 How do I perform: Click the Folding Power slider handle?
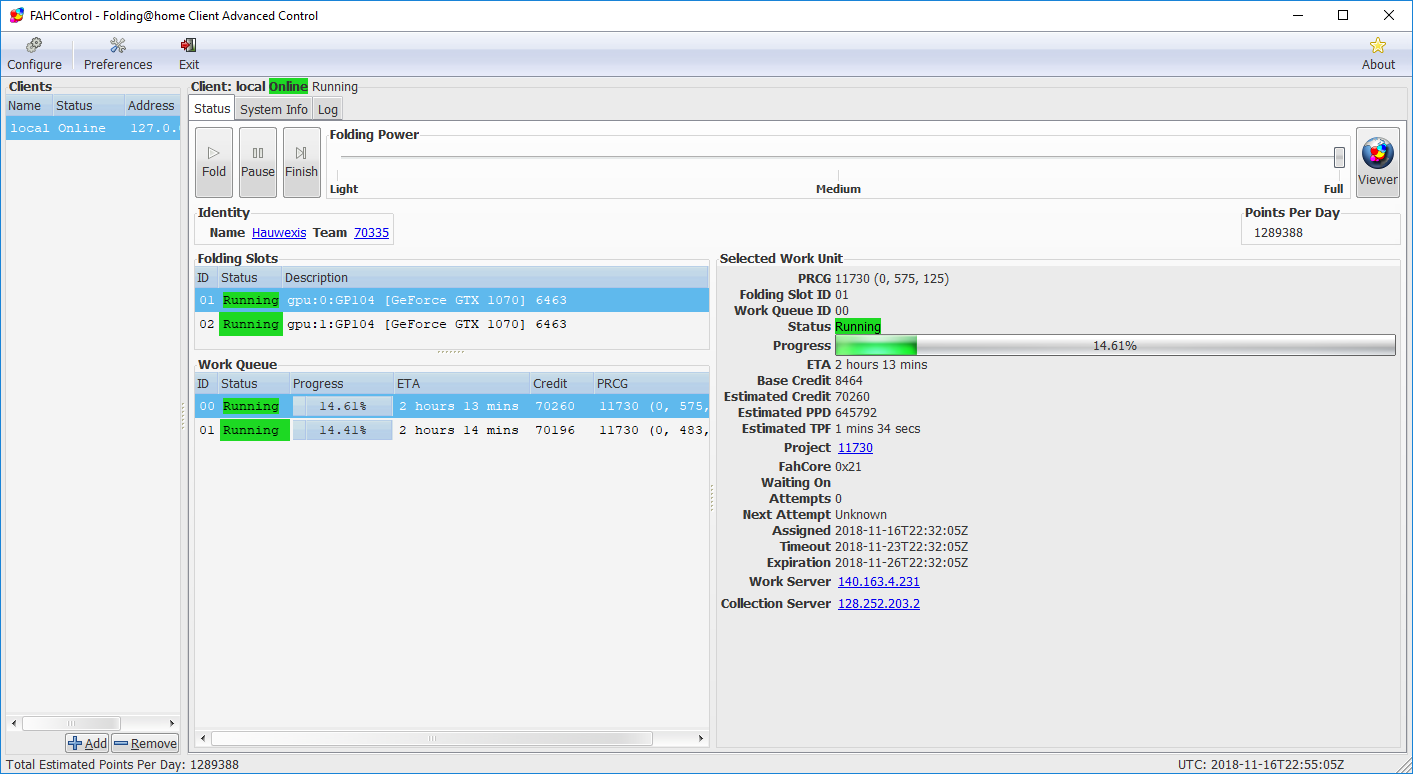(x=1339, y=157)
